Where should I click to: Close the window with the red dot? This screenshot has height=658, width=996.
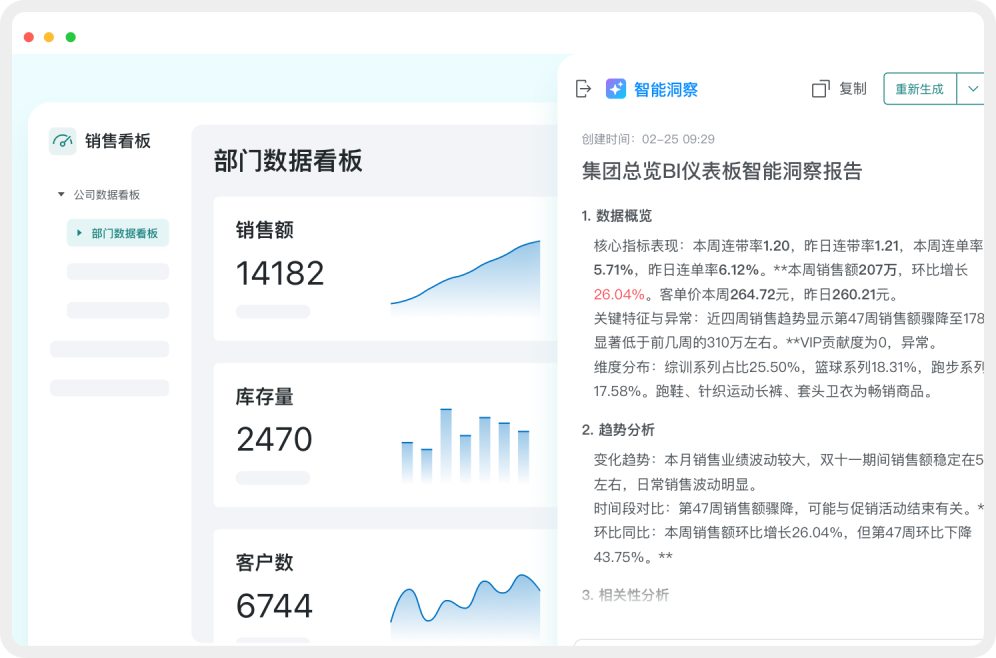28,37
